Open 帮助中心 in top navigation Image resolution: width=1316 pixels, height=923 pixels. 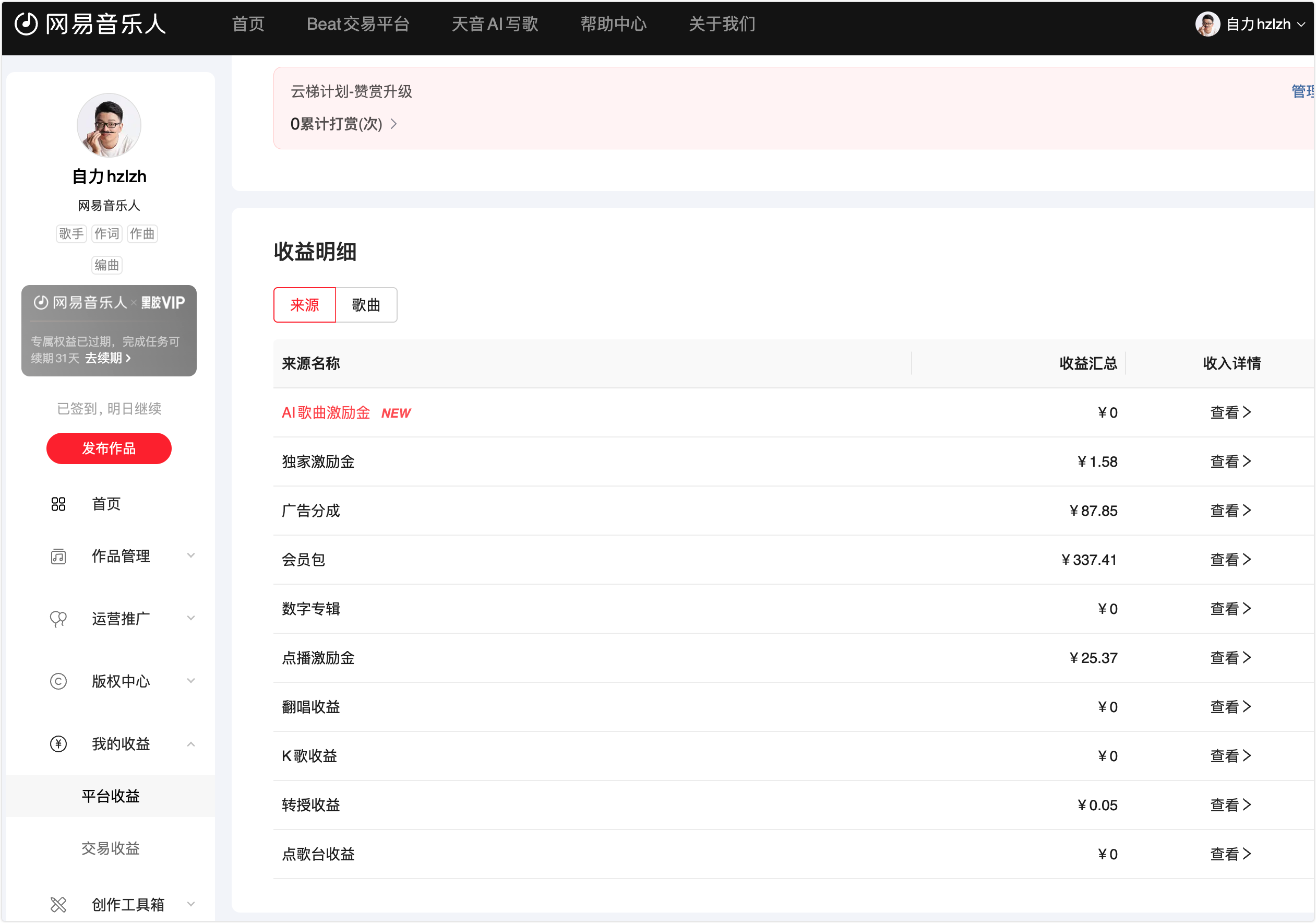(x=613, y=24)
